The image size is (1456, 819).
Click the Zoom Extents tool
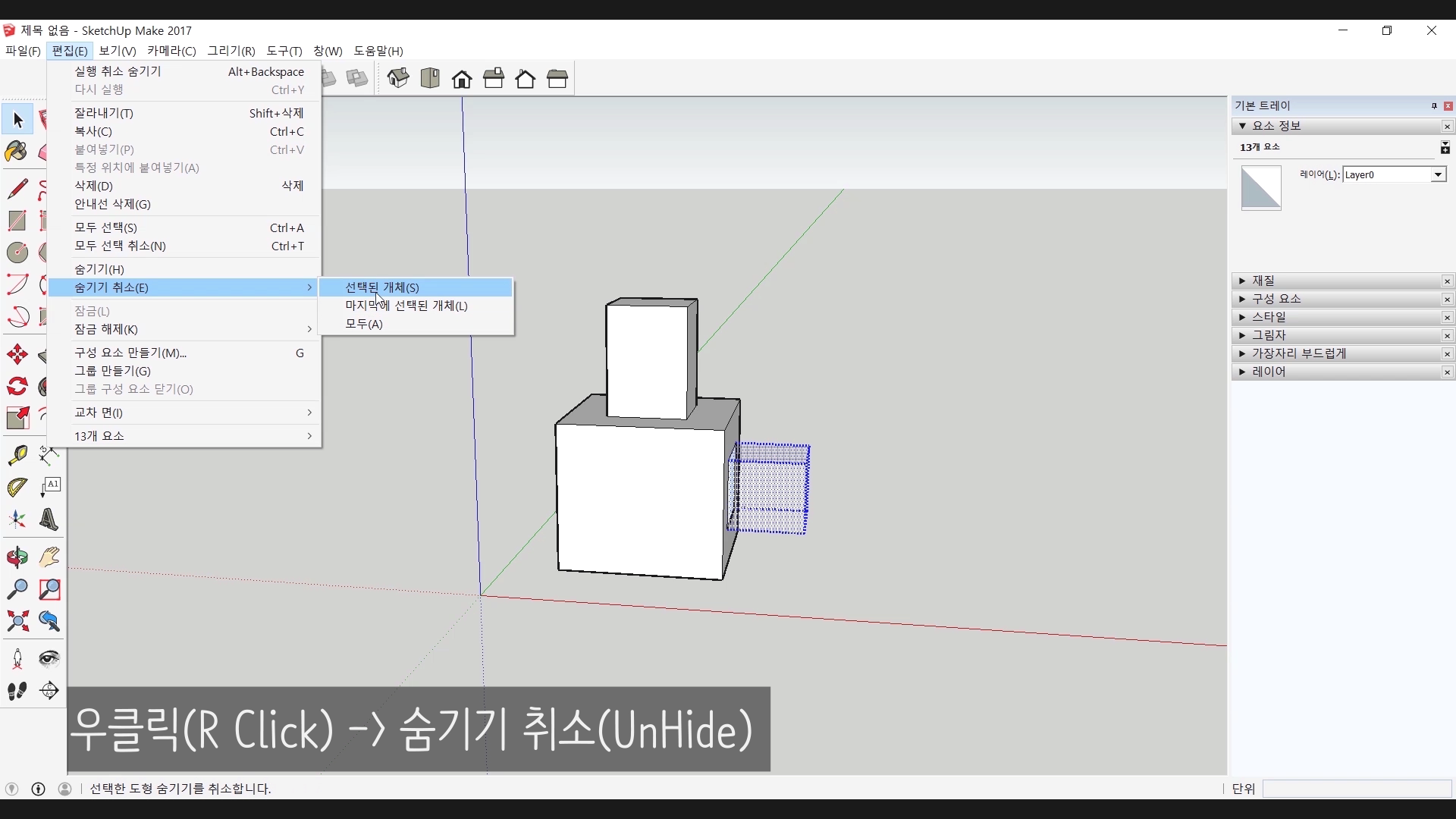(x=17, y=622)
